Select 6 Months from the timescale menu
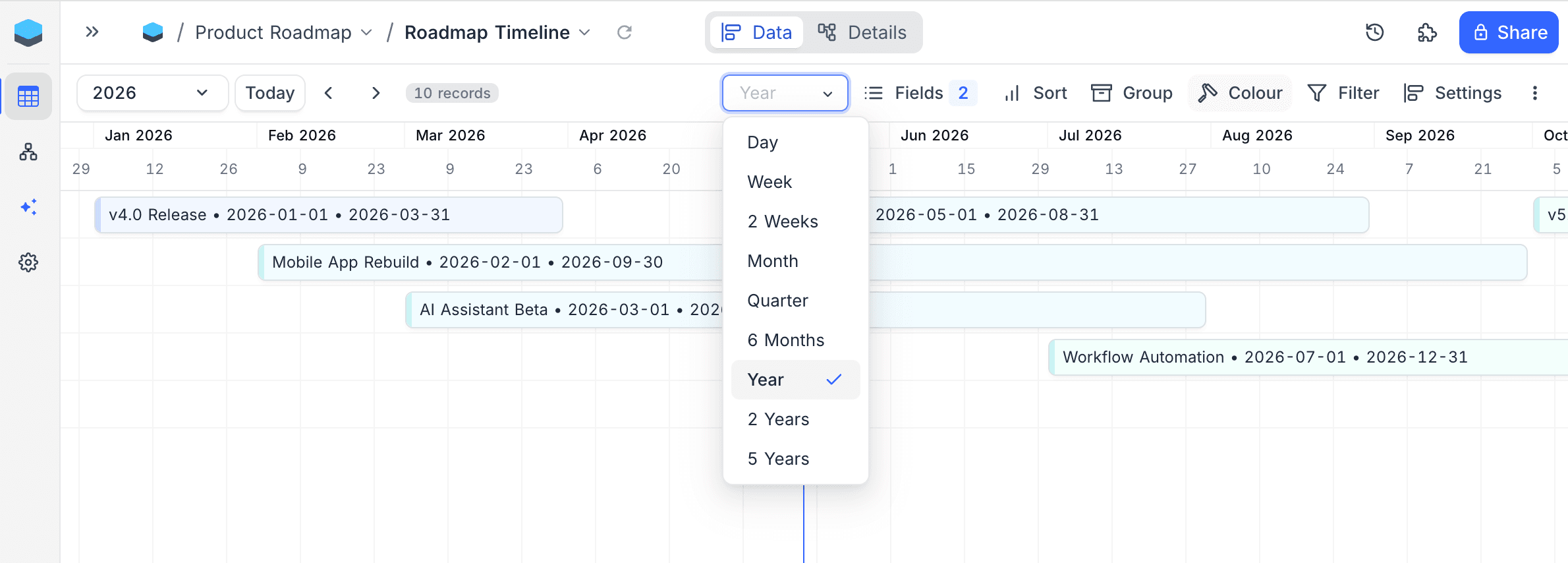Viewport: 1568px width, 563px height. [796, 340]
